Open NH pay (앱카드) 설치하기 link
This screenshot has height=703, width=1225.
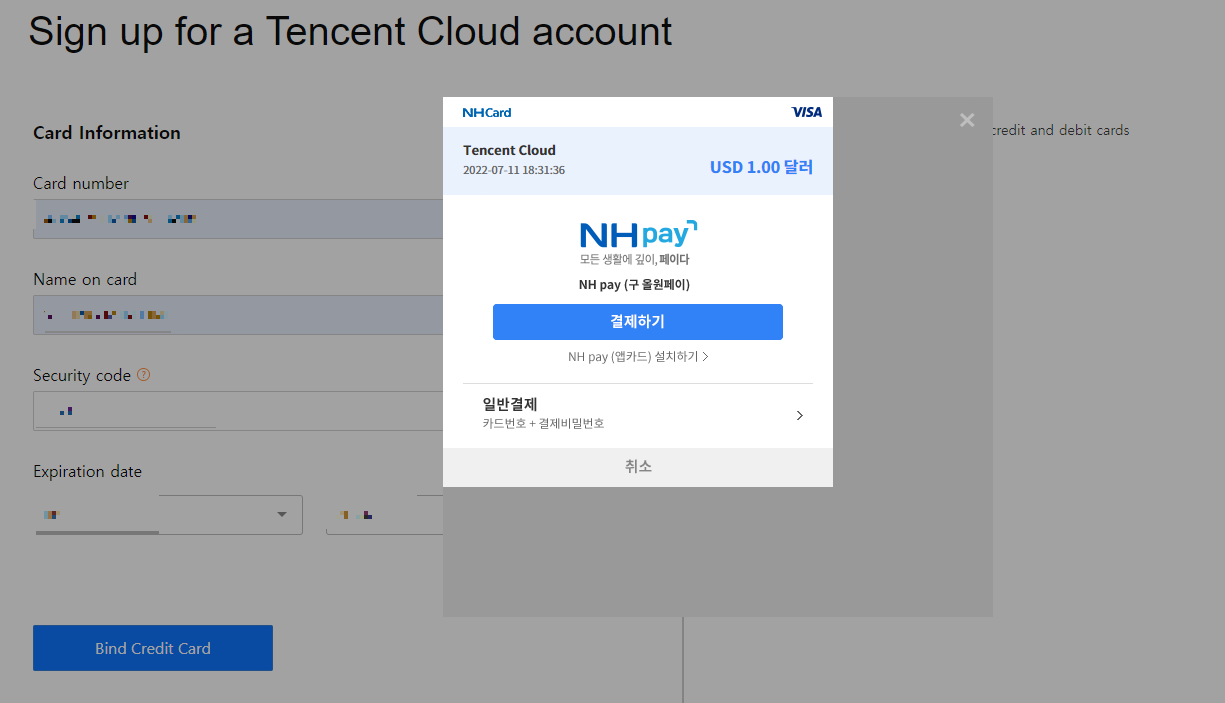(x=638, y=357)
